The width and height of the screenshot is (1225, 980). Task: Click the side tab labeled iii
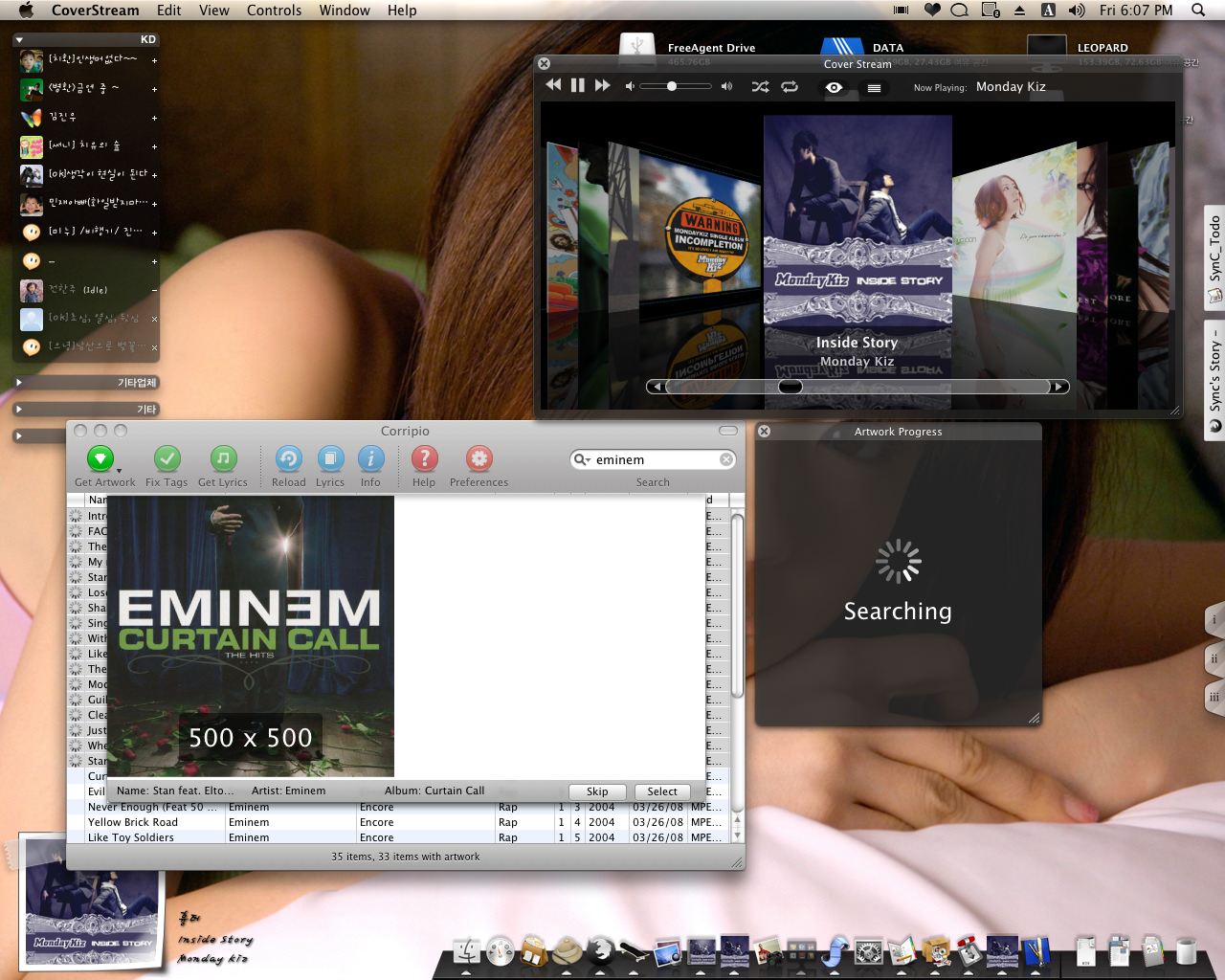pyautogui.click(x=1214, y=697)
